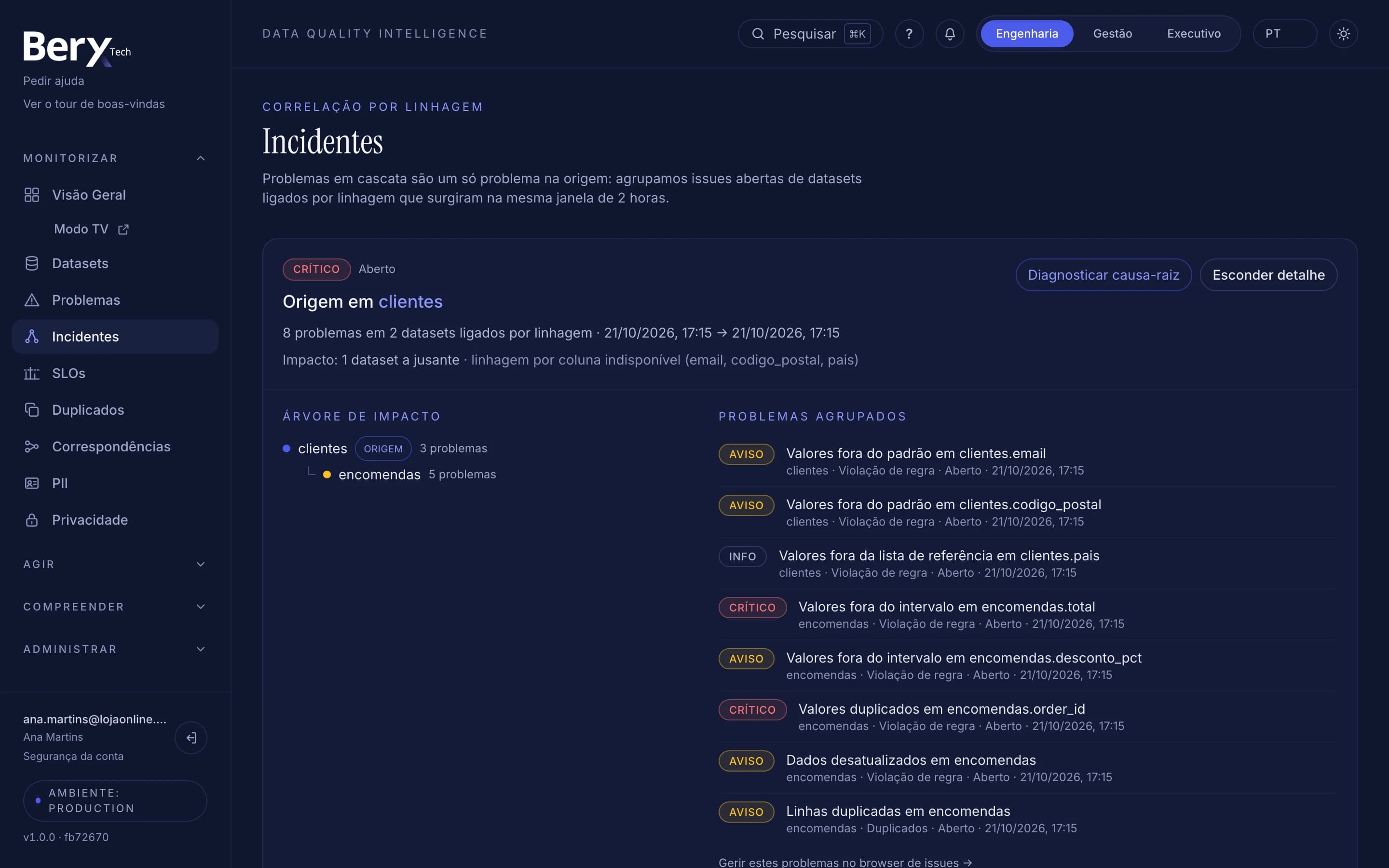Switch view to Gestão
Viewport: 1389px width, 868px height.
coord(1112,34)
